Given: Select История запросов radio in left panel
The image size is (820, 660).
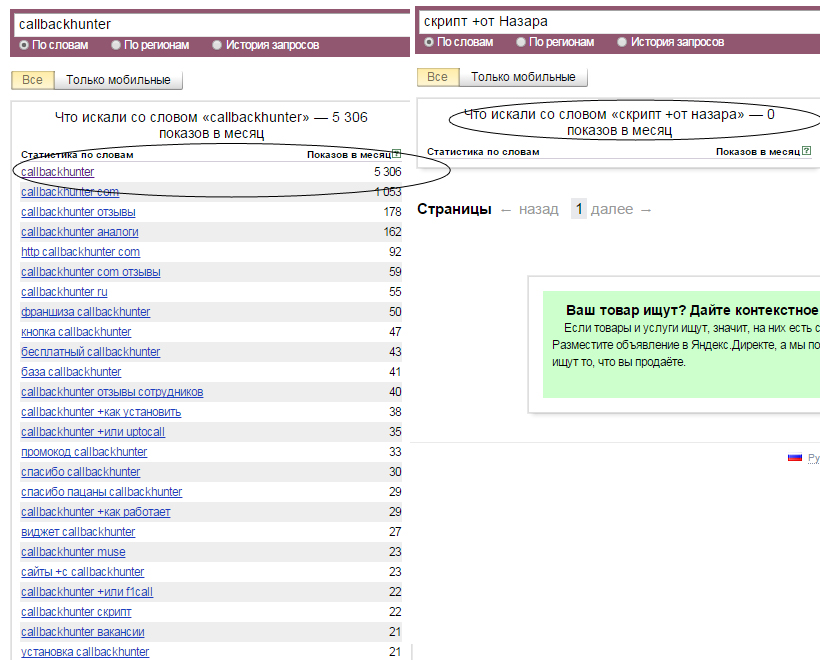Looking at the screenshot, I should point(217,45).
